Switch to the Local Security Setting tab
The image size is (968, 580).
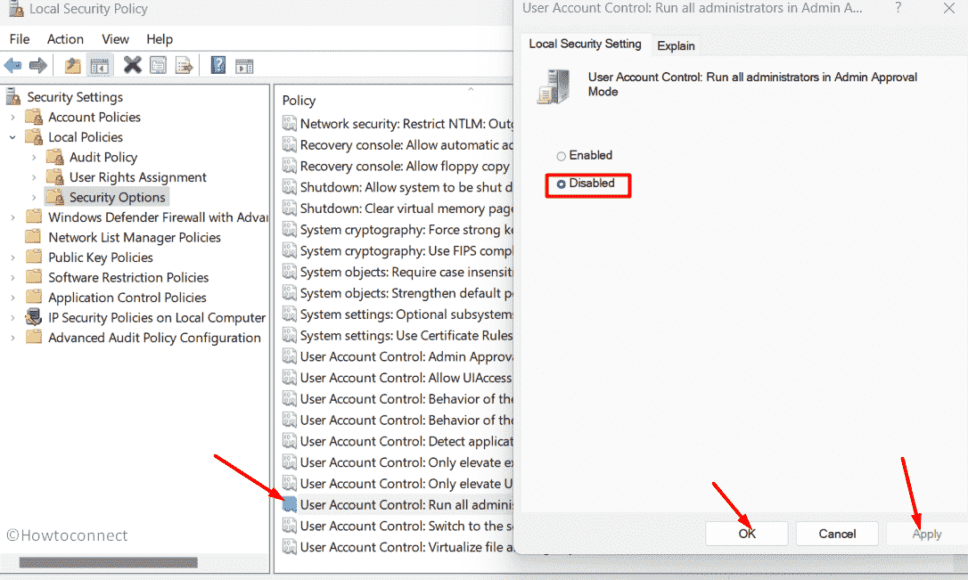pyautogui.click(x=585, y=44)
